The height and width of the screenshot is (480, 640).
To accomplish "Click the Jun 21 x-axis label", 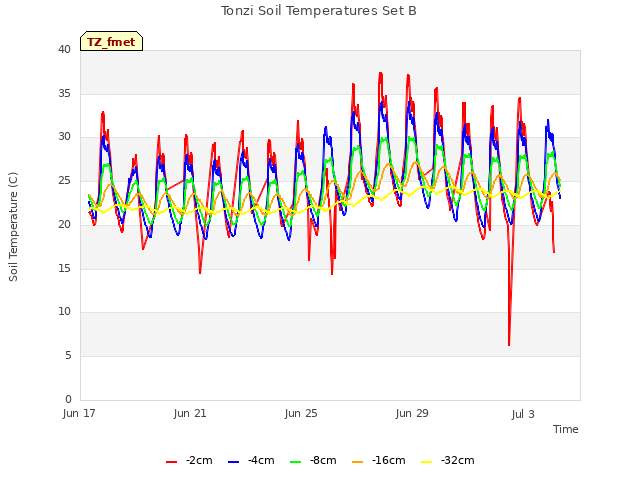I will tap(190, 413).
